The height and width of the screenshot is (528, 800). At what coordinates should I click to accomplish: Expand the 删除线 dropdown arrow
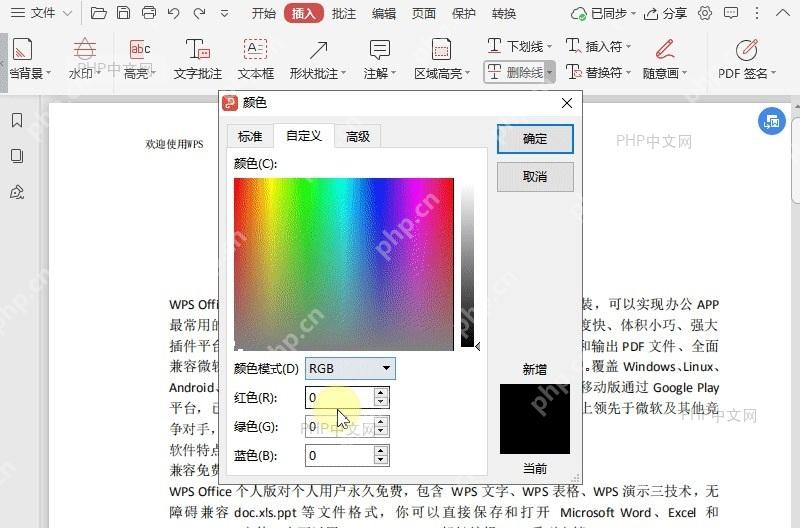click(549, 72)
